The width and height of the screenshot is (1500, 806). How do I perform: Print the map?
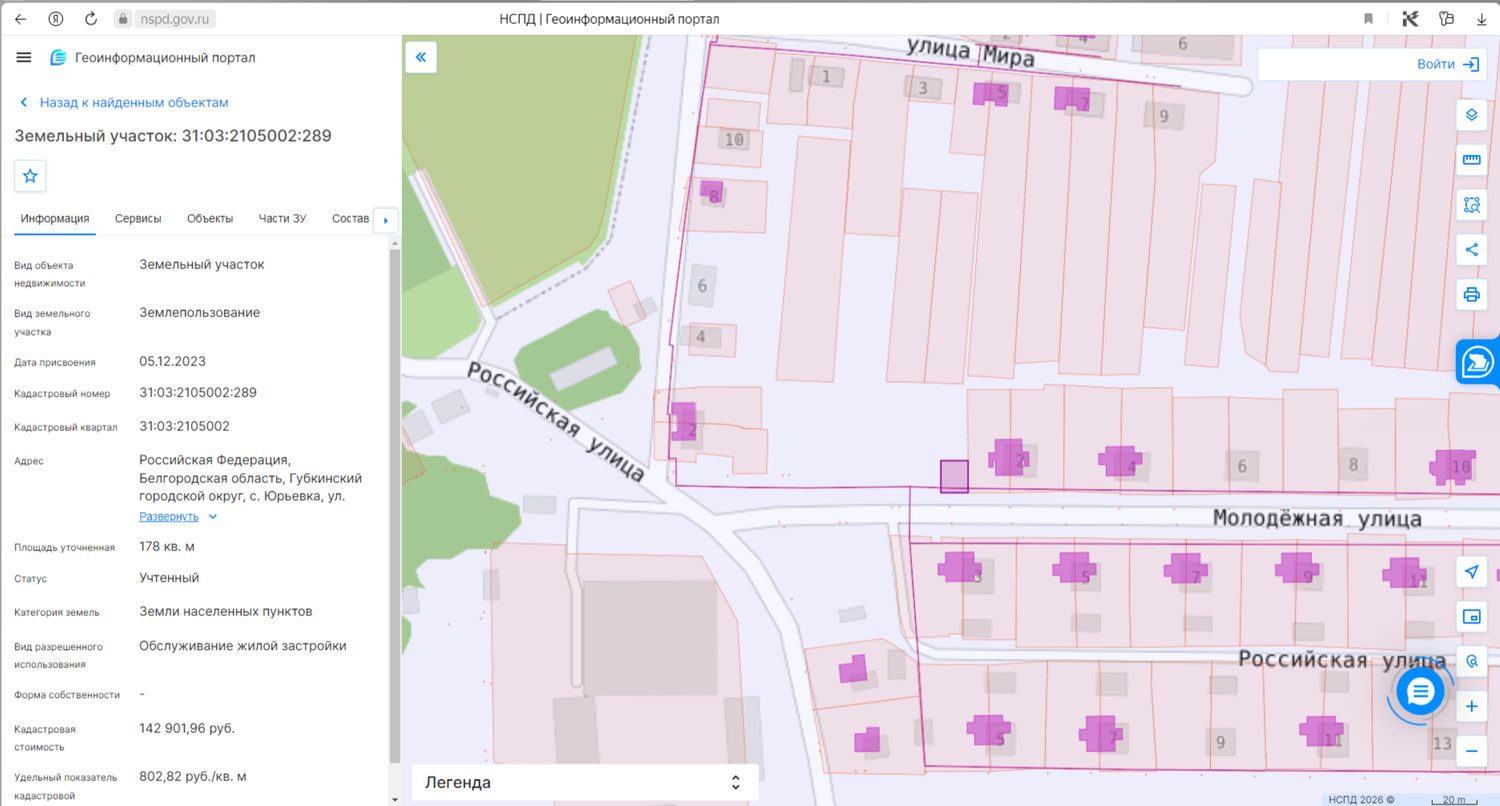point(1471,295)
